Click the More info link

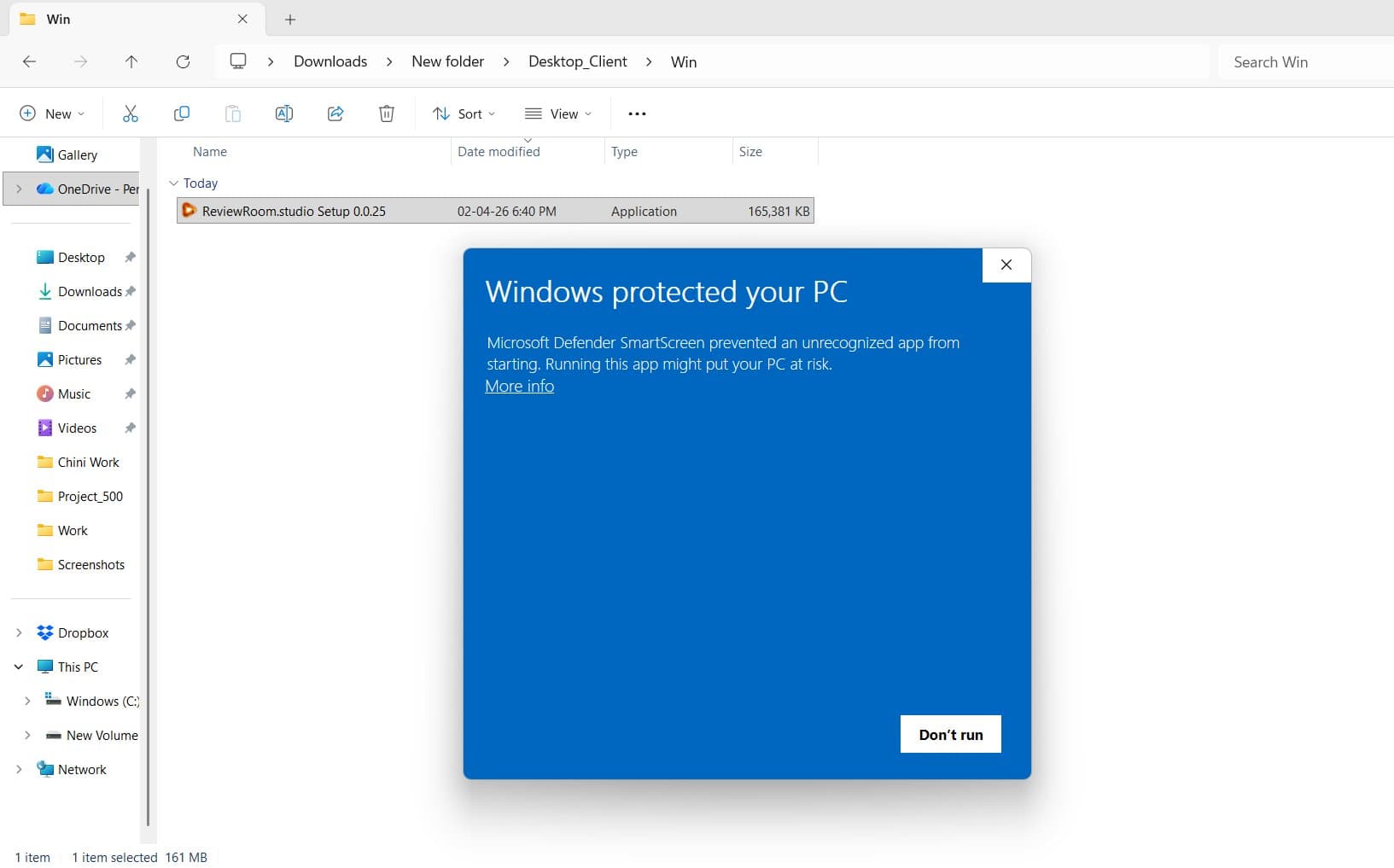[x=519, y=386]
